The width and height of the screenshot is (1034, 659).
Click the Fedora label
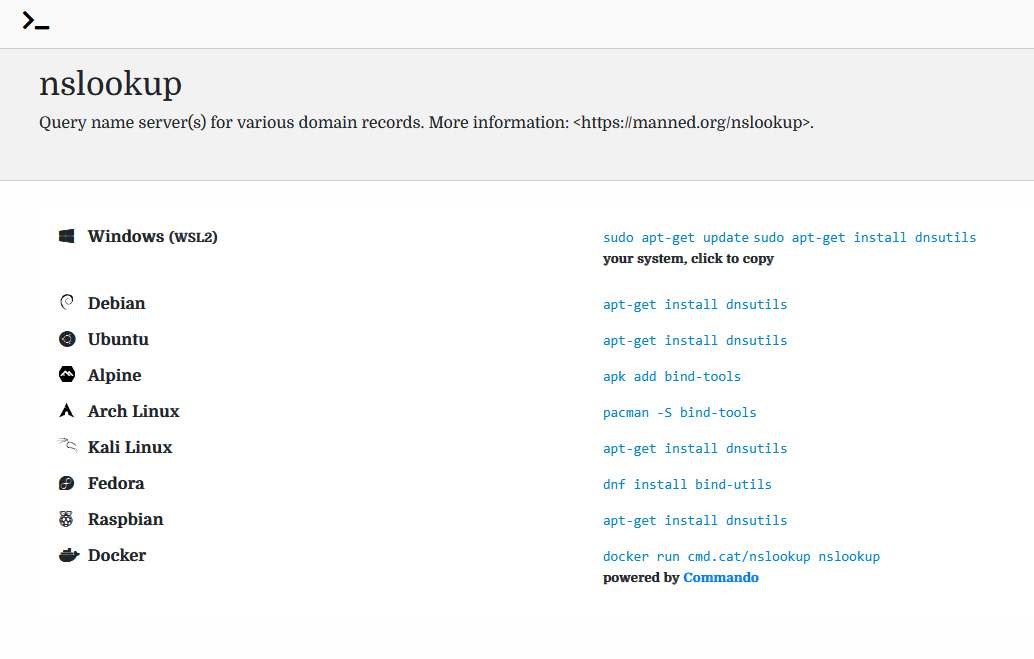click(116, 484)
